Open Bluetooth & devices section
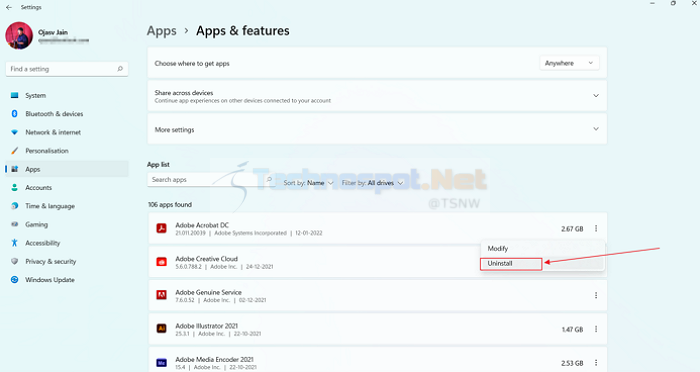The width and height of the screenshot is (700, 372). pos(67,114)
